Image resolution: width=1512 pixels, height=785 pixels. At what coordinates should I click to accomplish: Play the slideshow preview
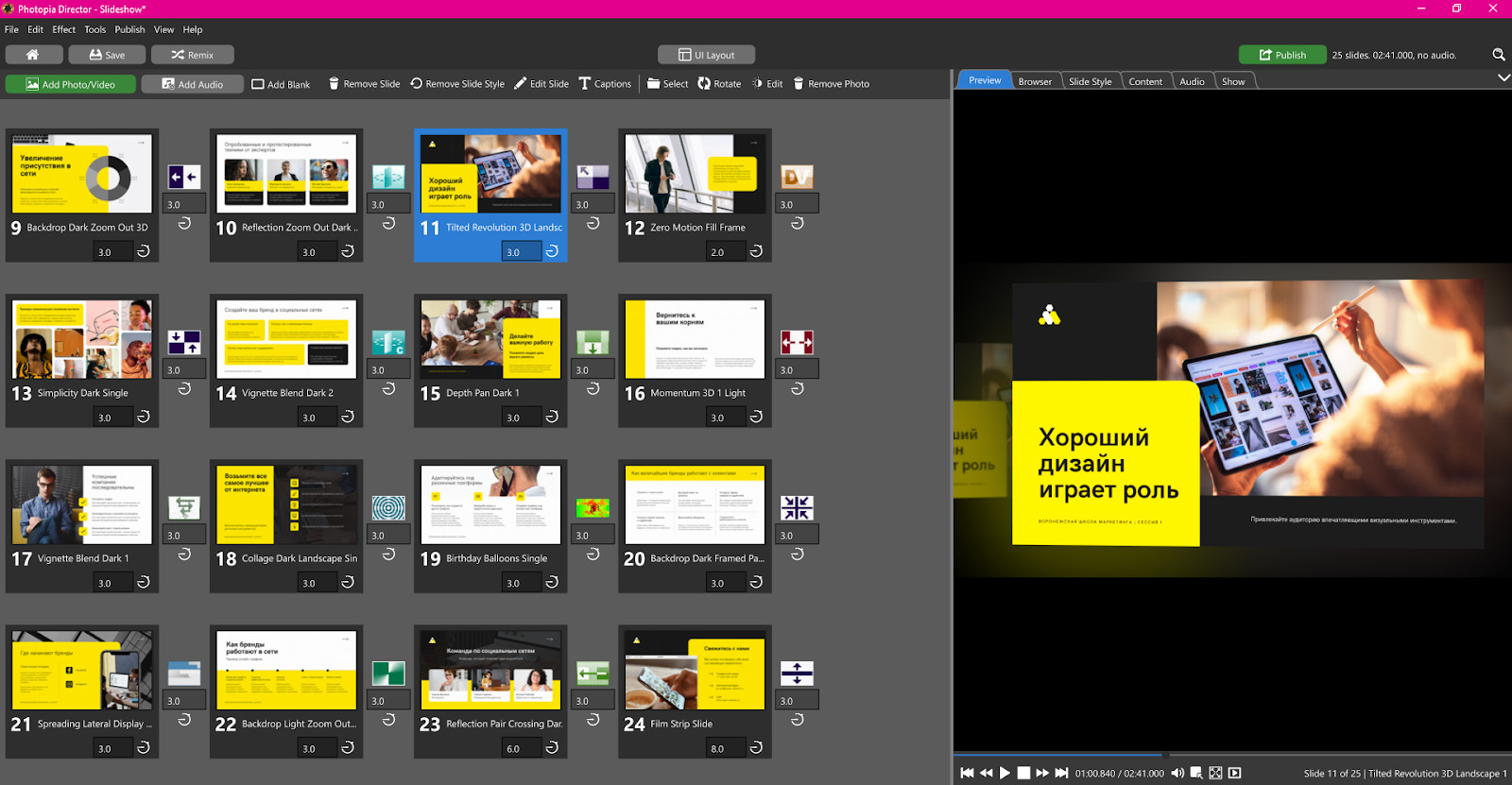point(1005,773)
